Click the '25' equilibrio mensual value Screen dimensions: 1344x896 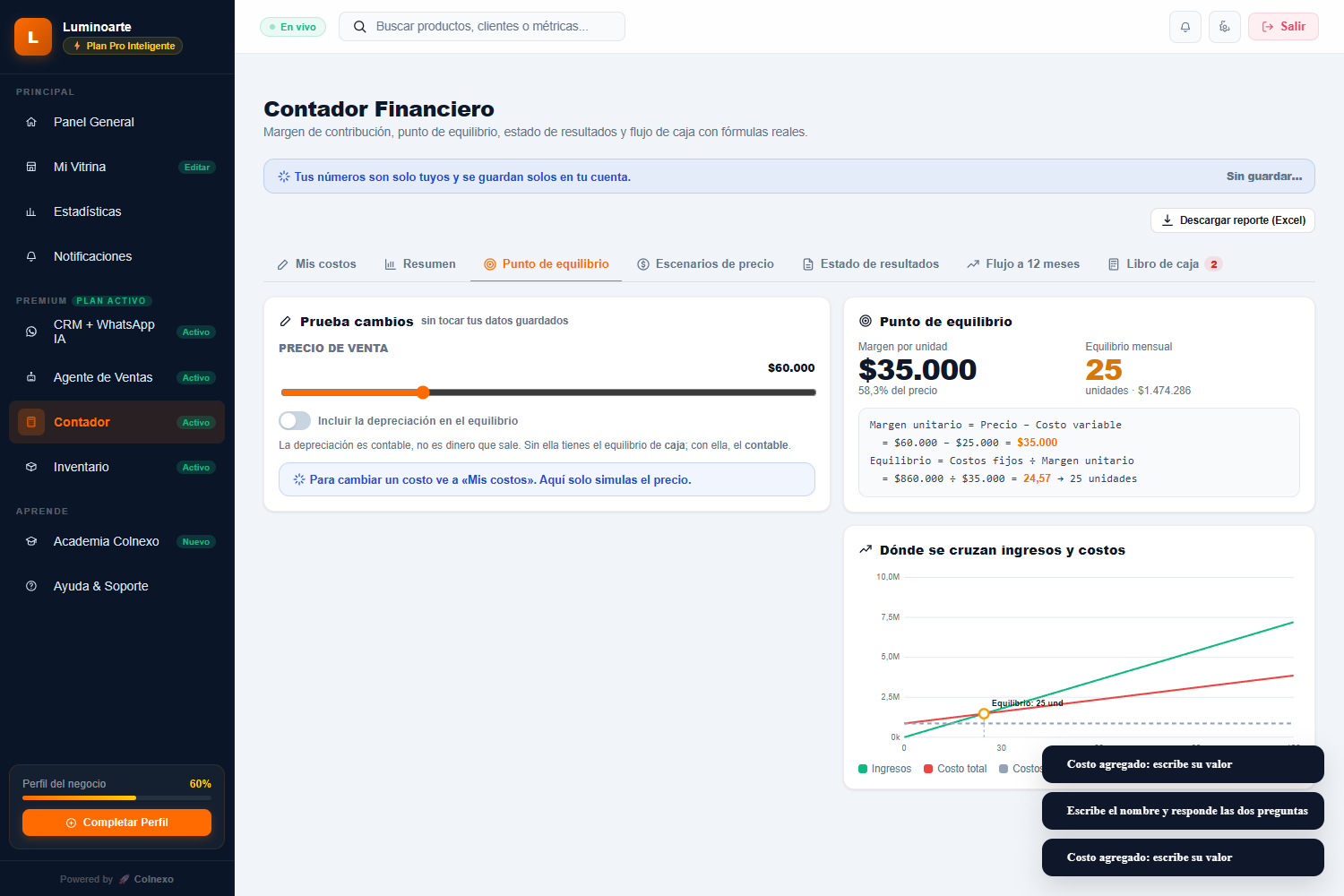(1104, 369)
